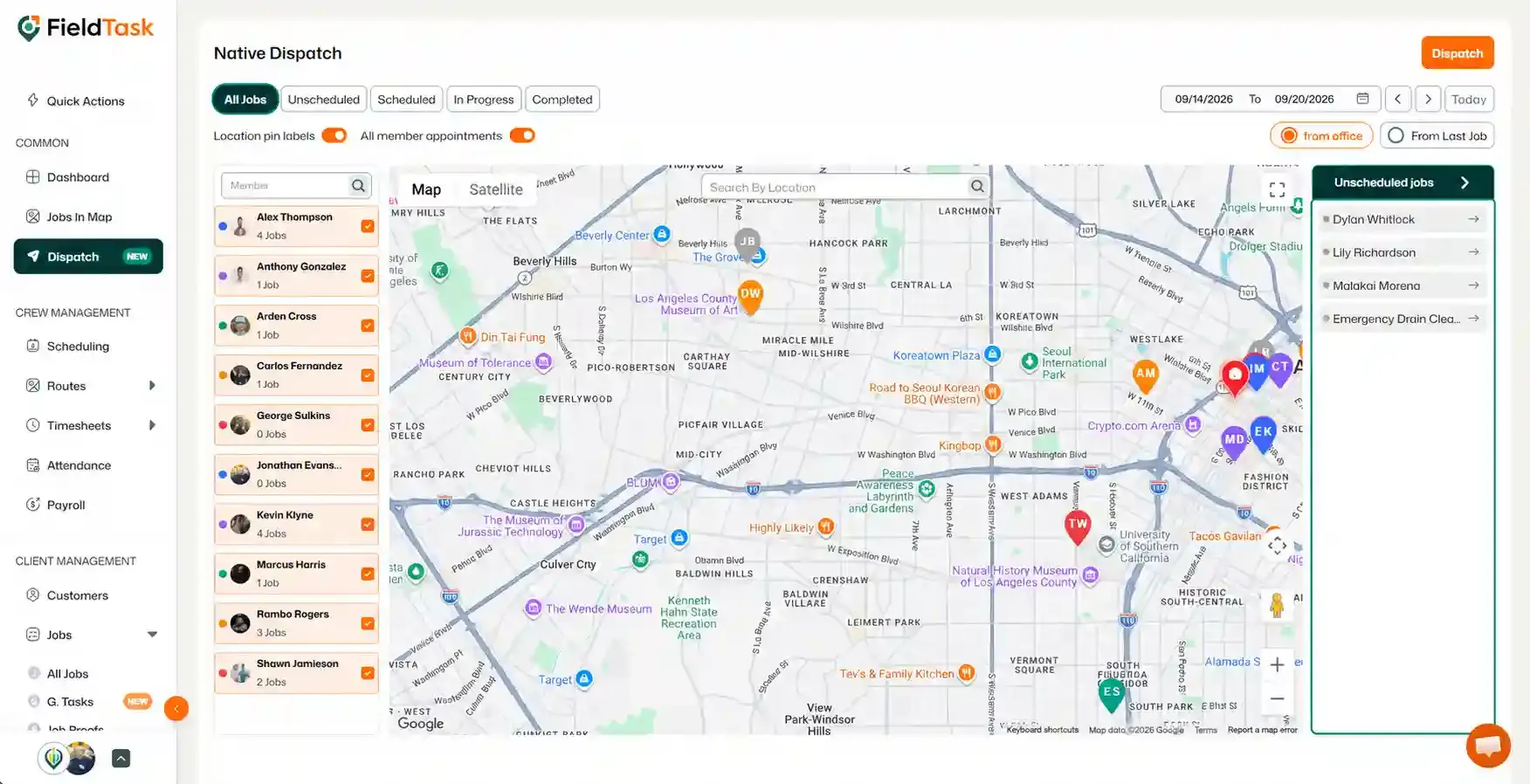Image resolution: width=1530 pixels, height=784 pixels.
Task: Collapse the sidebar with orange arrow
Action: (176, 708)
